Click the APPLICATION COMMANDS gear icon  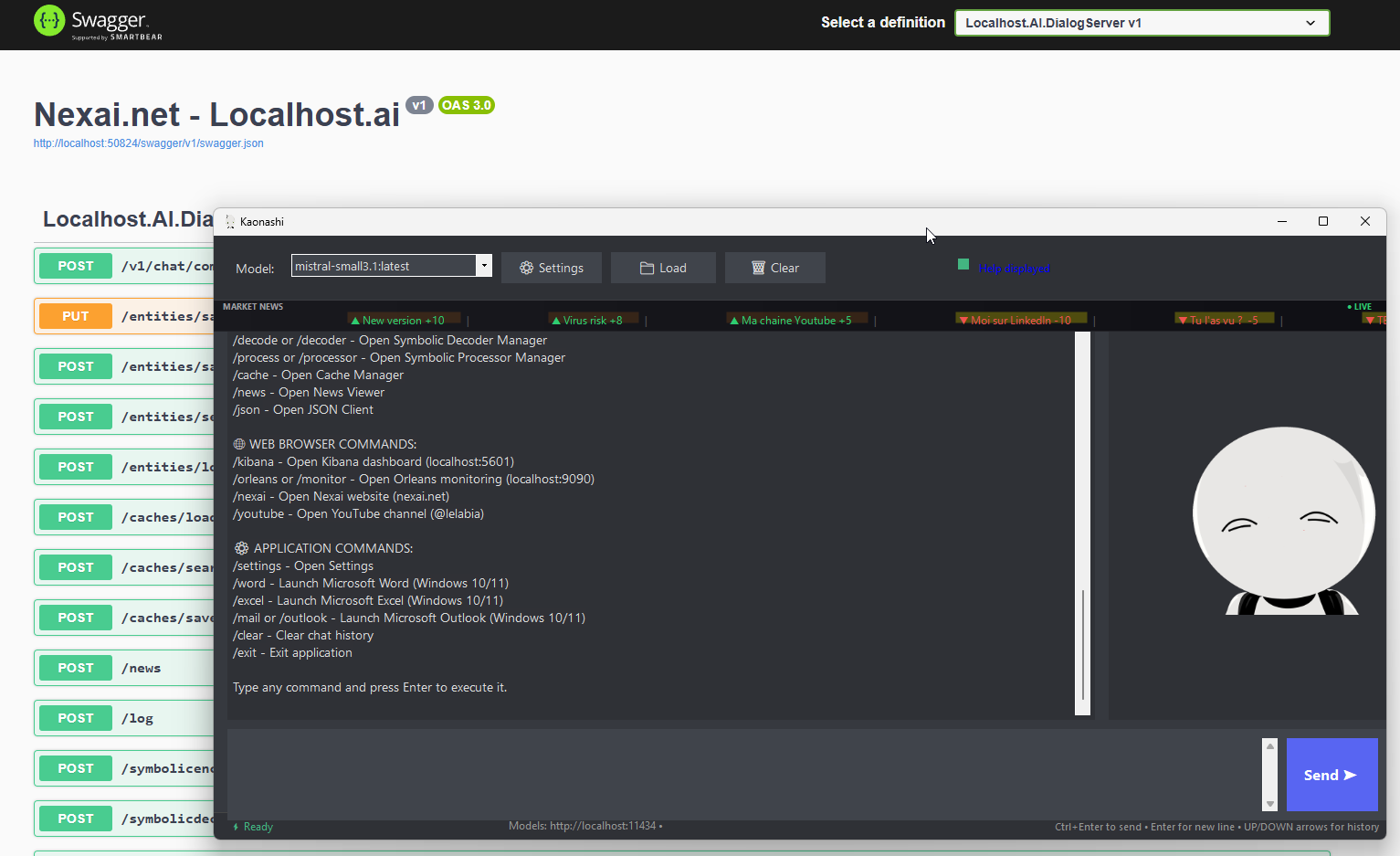click(241, 548)
